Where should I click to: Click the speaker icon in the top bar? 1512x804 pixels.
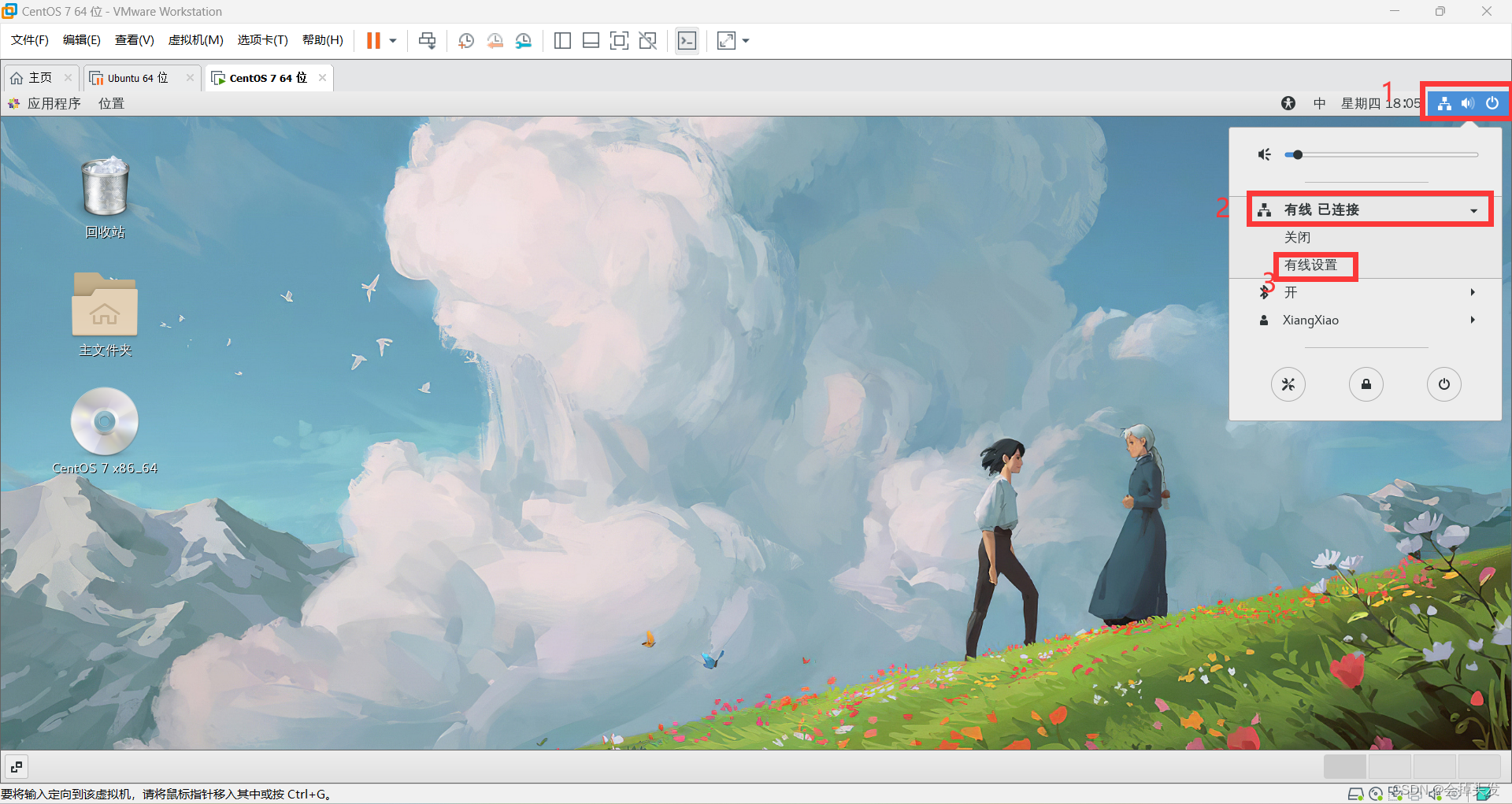tap(1468, 103)
